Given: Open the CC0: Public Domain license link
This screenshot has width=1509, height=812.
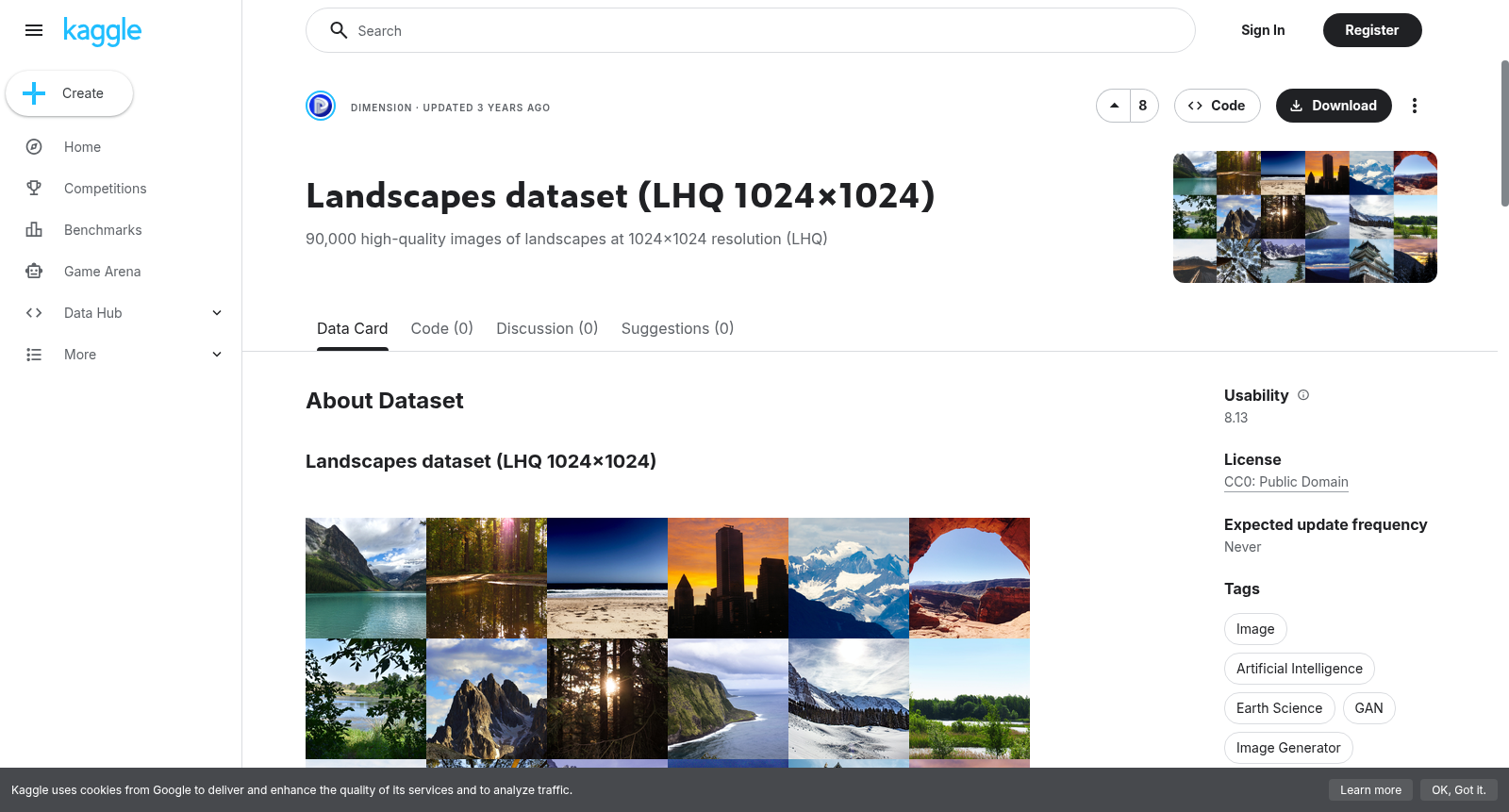Looking at the screenshot, I should pos(1286,482).
